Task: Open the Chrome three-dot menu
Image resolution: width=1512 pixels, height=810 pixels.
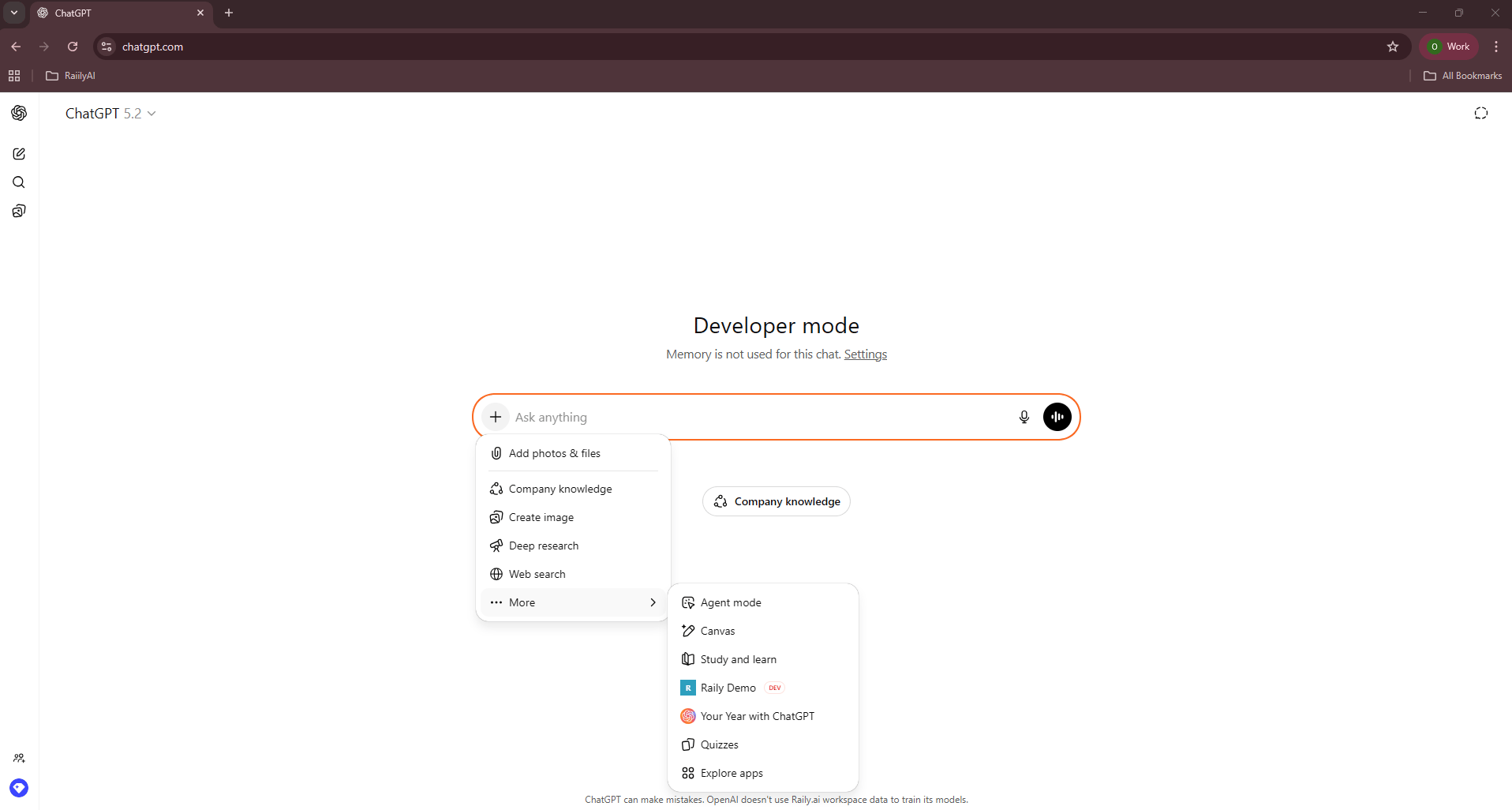Action: pyautogui.click(x=1496, y=47)
